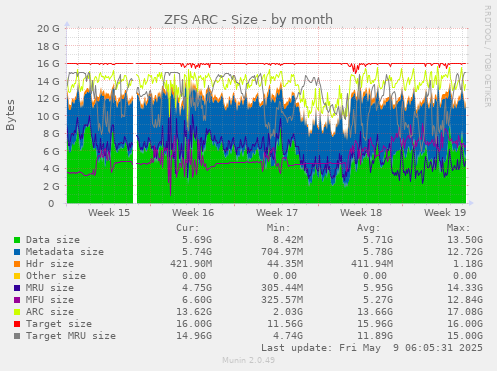Click the Target size average value 15.96G
Image resolution: width=497 pixels, height=371 pixels.
[375, 324]
